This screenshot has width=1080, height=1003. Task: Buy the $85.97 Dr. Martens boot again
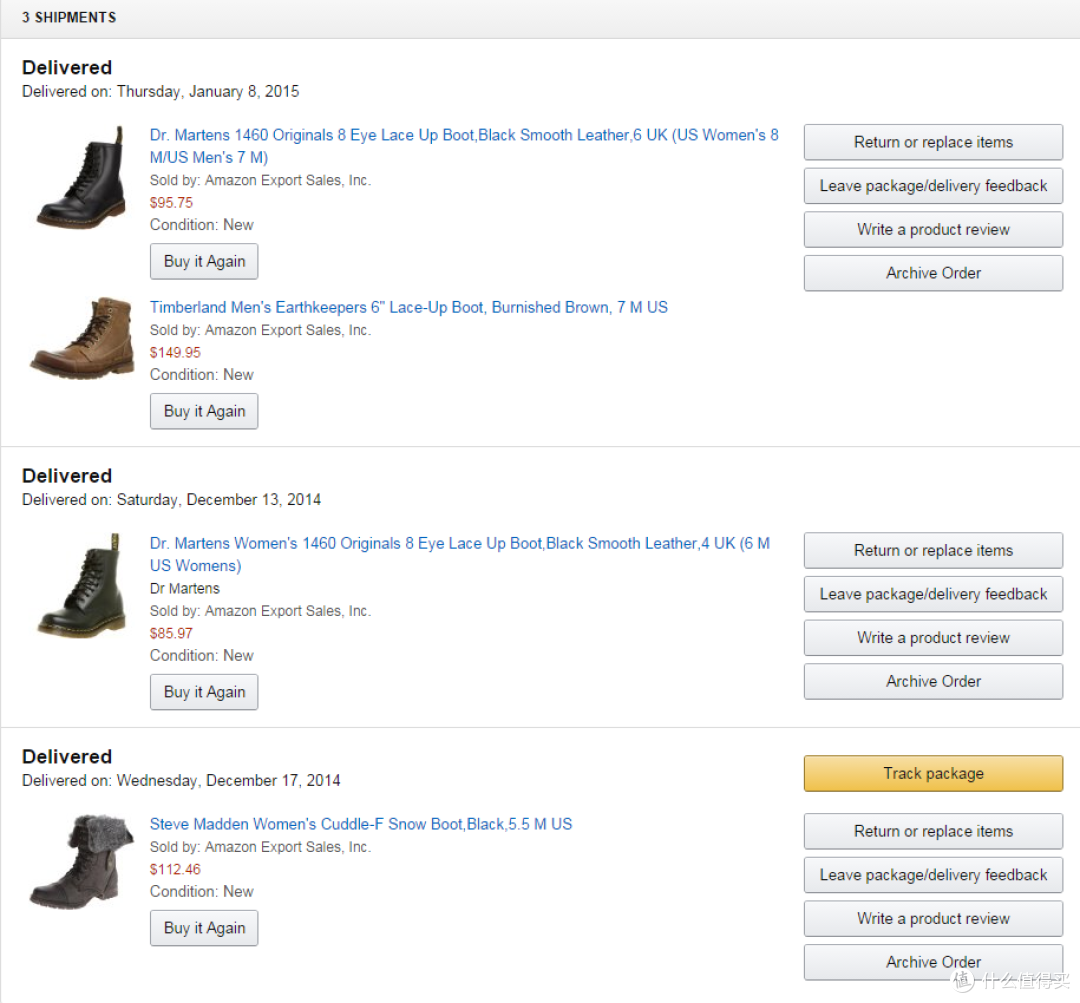[204, 692]
